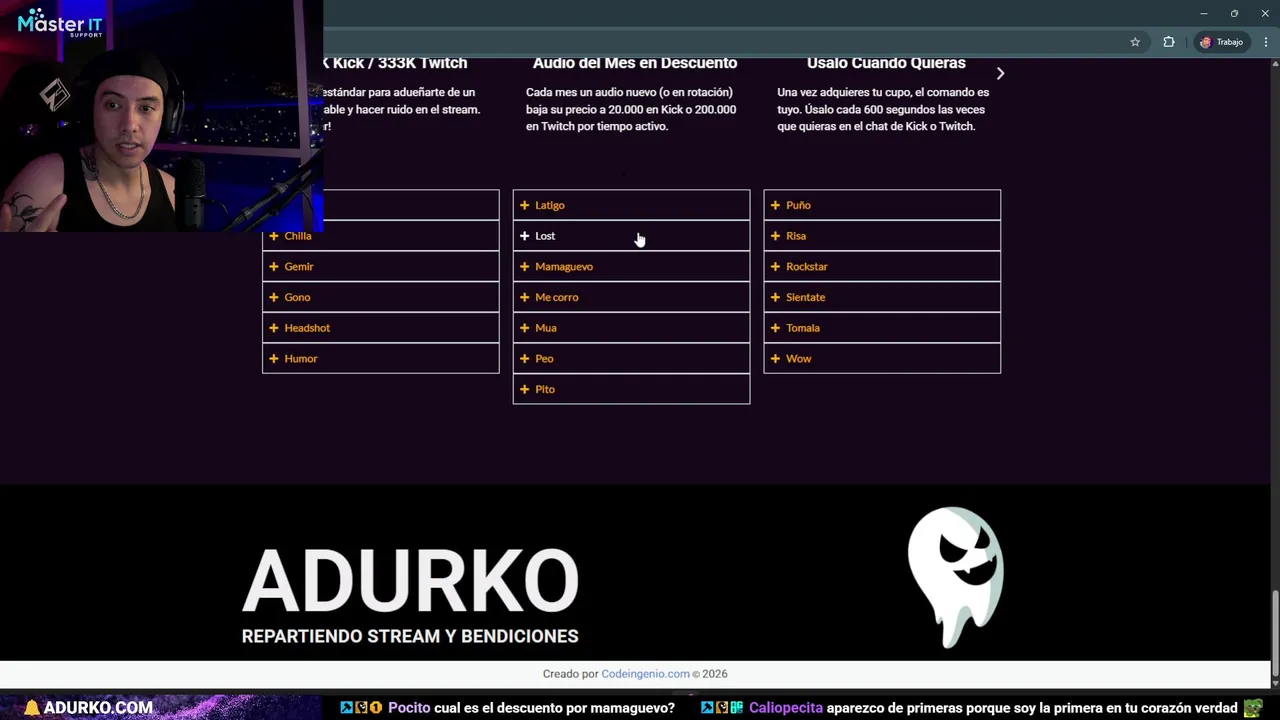Image resolution: width=1280 pixels, height=720 pixels.
Task: Expand the Lost audio item
Action: tap(631, 236)
